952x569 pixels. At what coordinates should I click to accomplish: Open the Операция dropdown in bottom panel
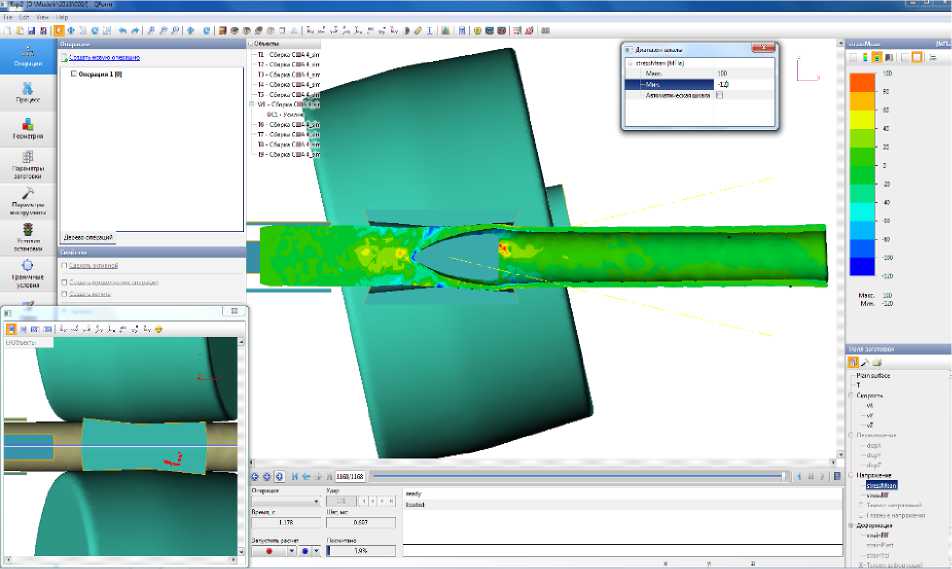click(286, 501)
